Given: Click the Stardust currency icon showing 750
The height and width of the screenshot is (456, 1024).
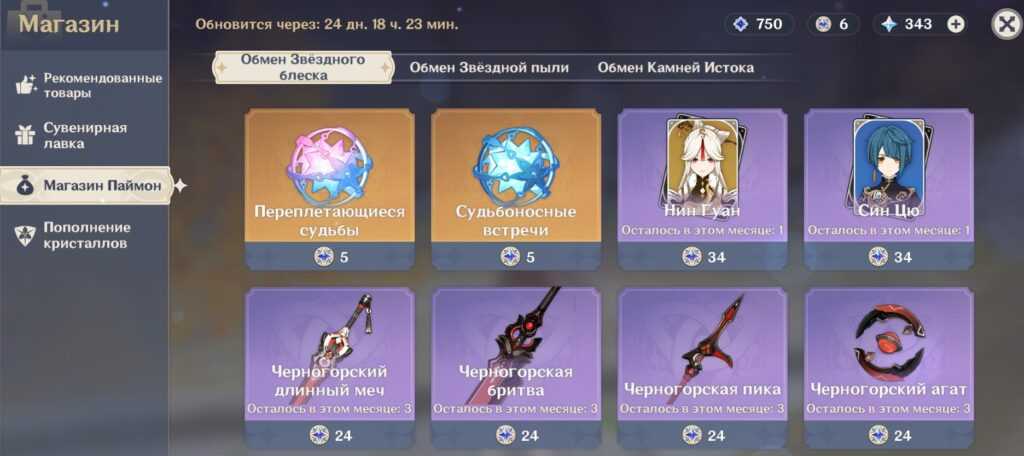Looking at the screenshot, I should (x=740, y=25).
